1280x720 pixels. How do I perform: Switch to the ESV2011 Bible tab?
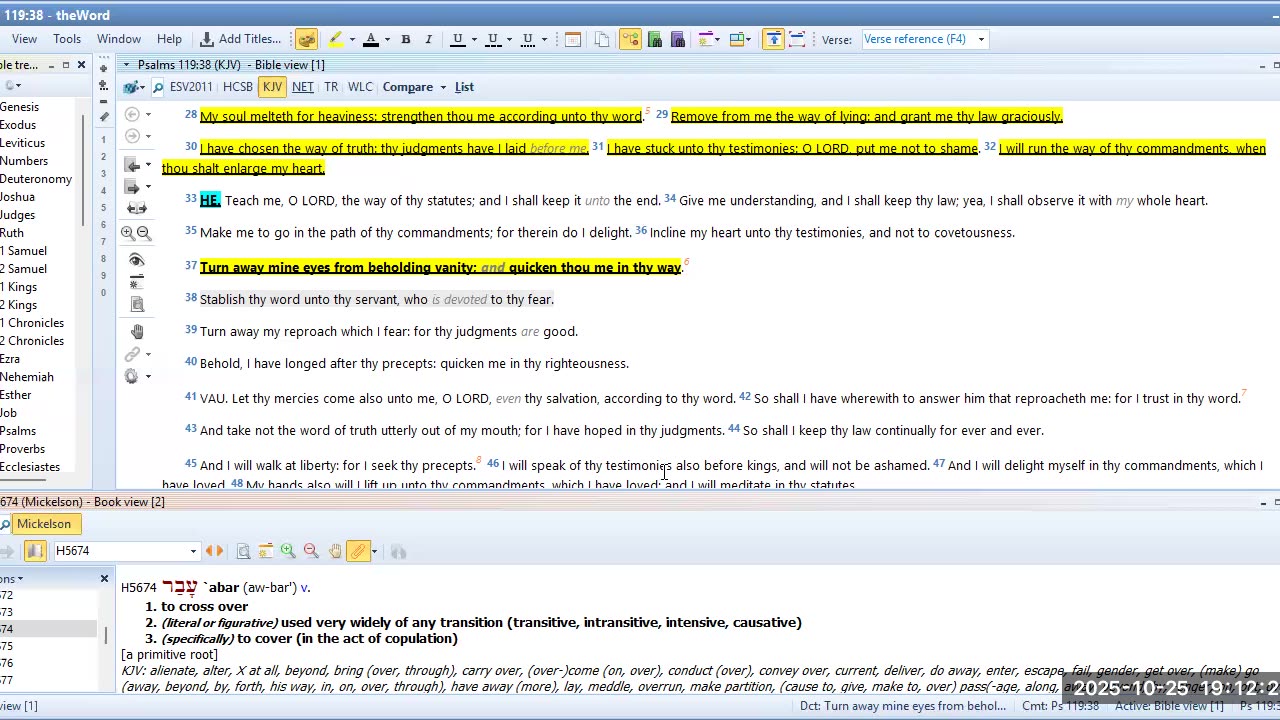(x=191, y=87)
